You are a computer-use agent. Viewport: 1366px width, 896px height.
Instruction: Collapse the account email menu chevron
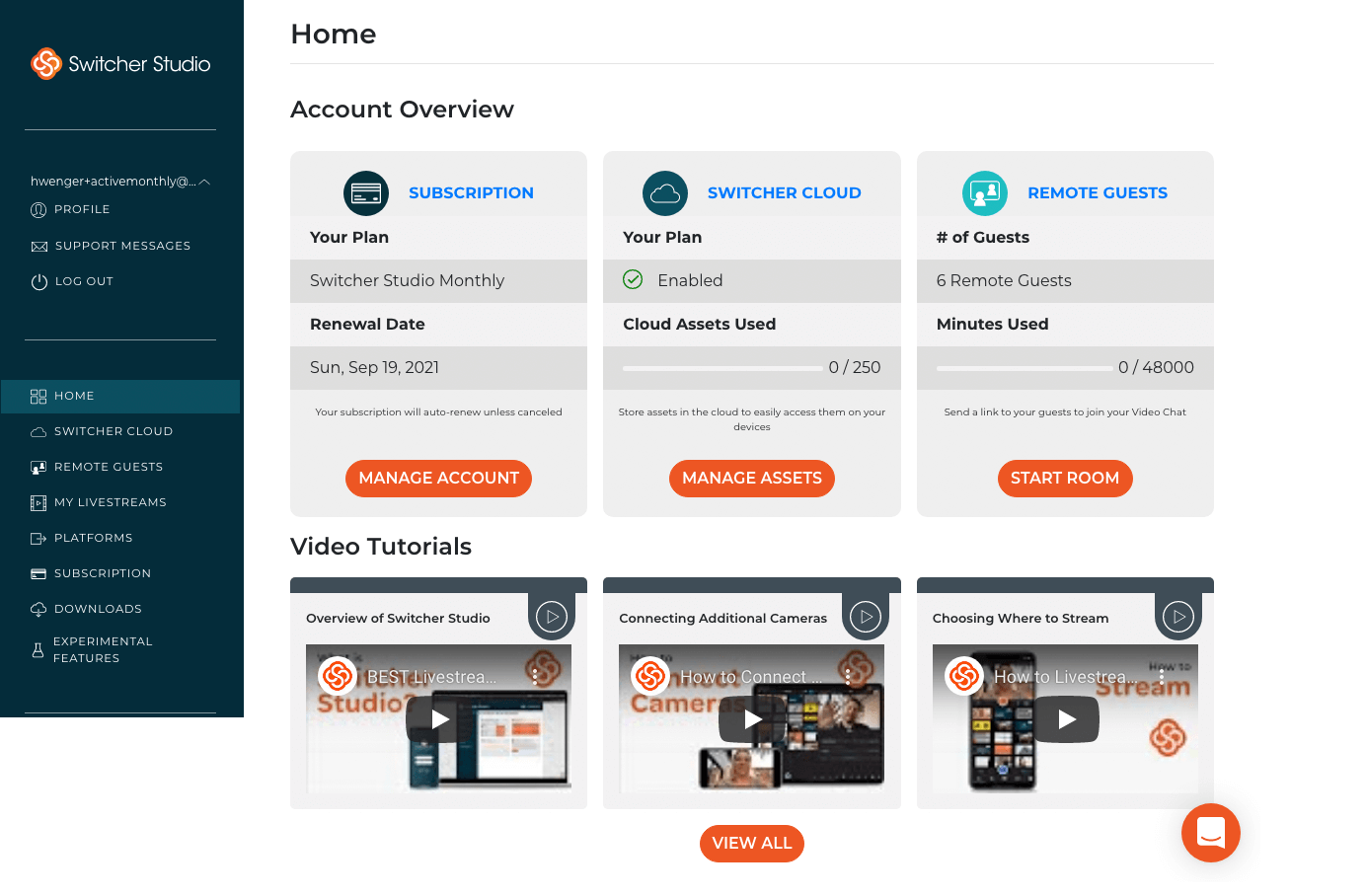(204, 182)
